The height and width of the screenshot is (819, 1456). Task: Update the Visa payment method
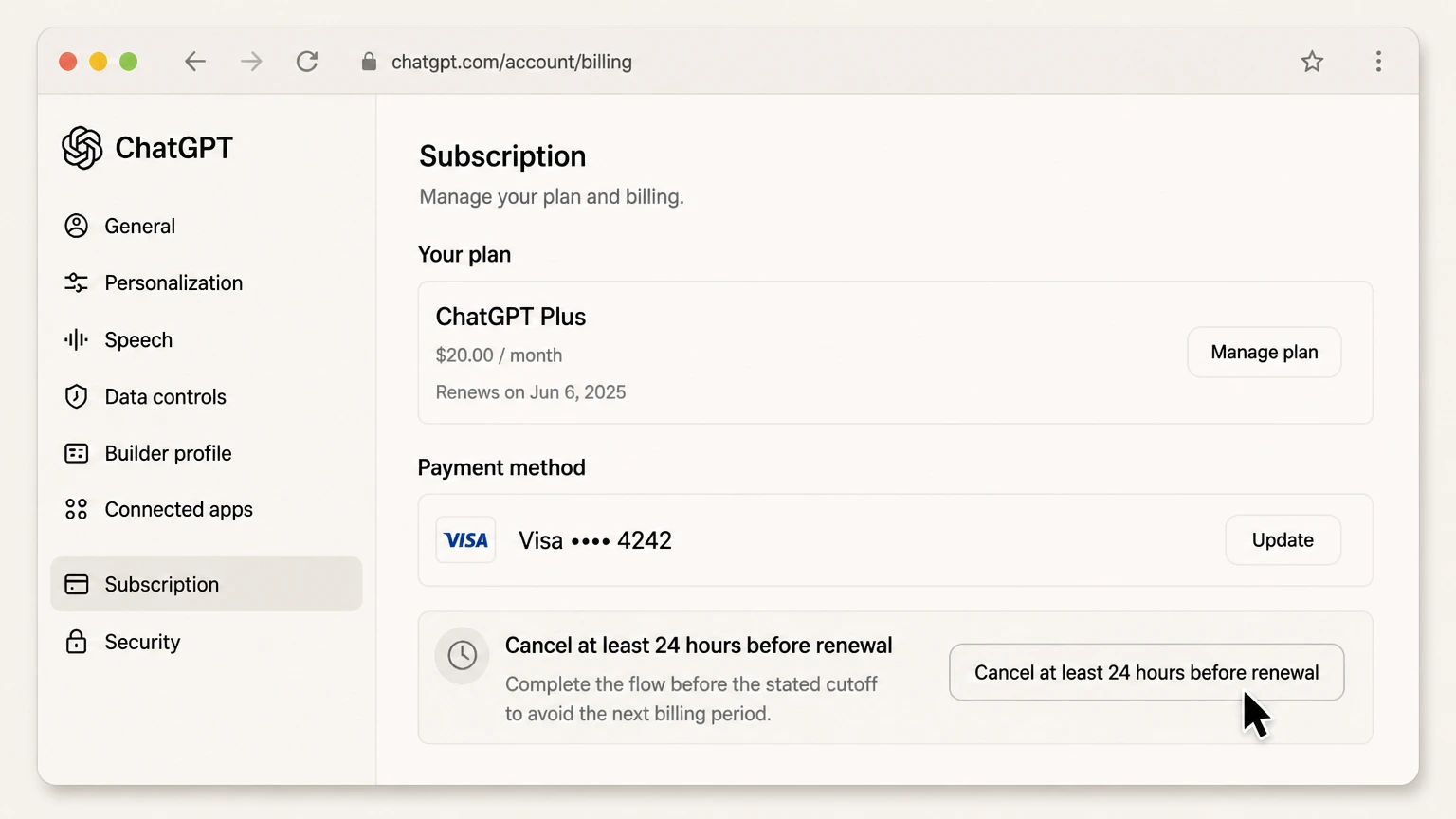pyautogui.click(x=1283, y=539)
